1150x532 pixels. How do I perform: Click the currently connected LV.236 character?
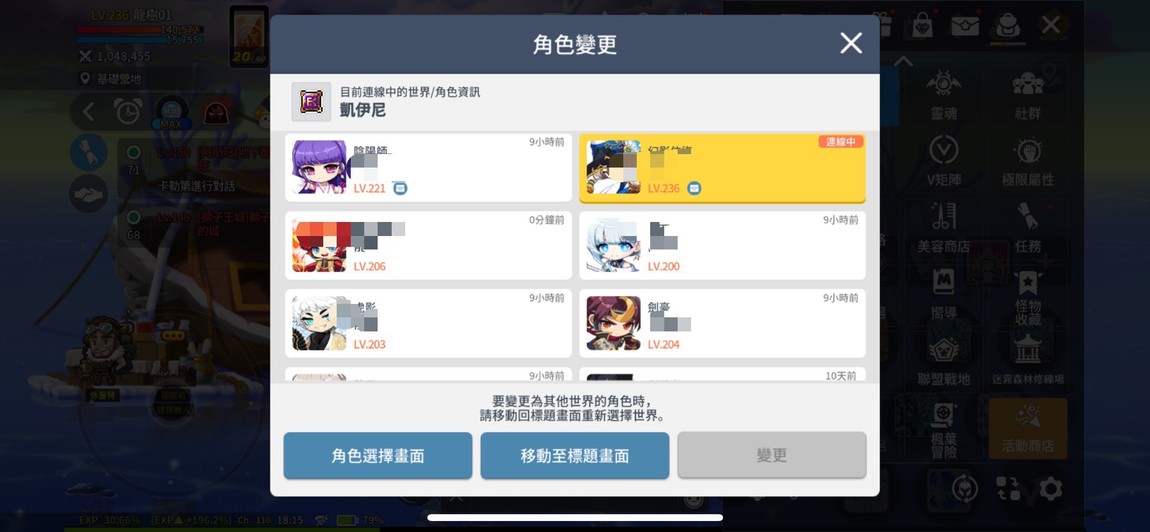(722, 167)
